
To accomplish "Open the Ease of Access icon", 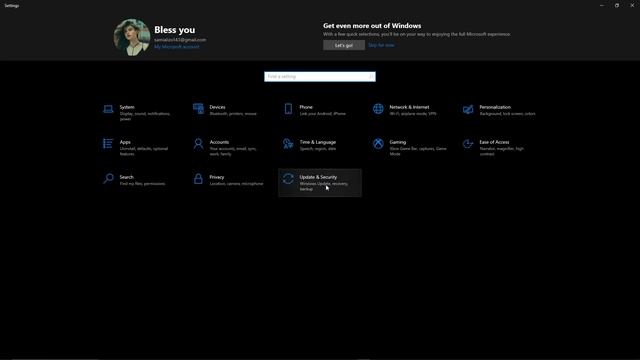I will 468,144.
